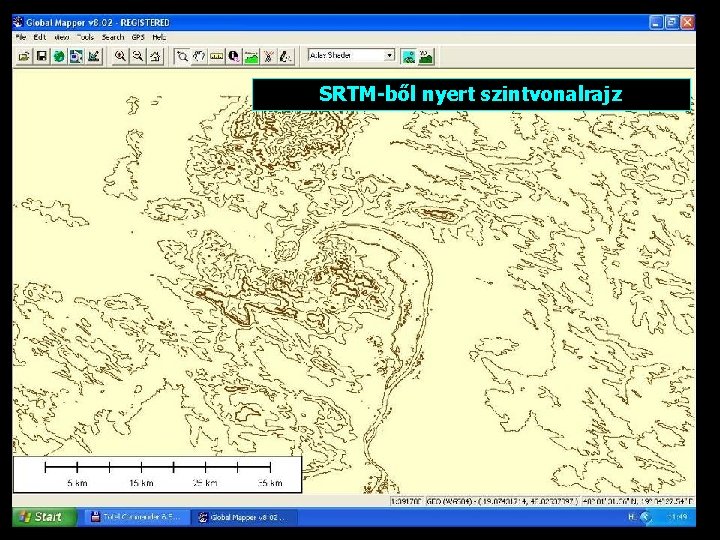Click the latitude/longitude readout in status bar
The image size is (720, 540).
638,501
